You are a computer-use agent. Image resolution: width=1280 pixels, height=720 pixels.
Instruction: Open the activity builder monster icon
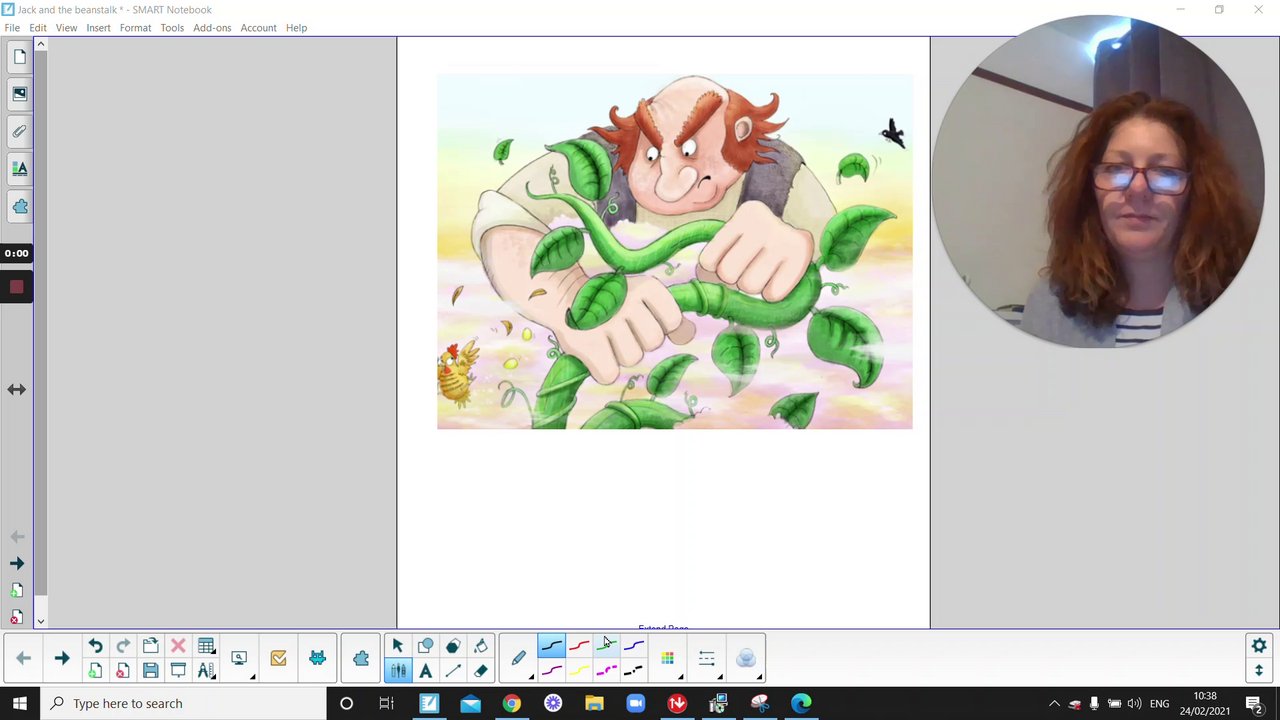pos(317,658)
